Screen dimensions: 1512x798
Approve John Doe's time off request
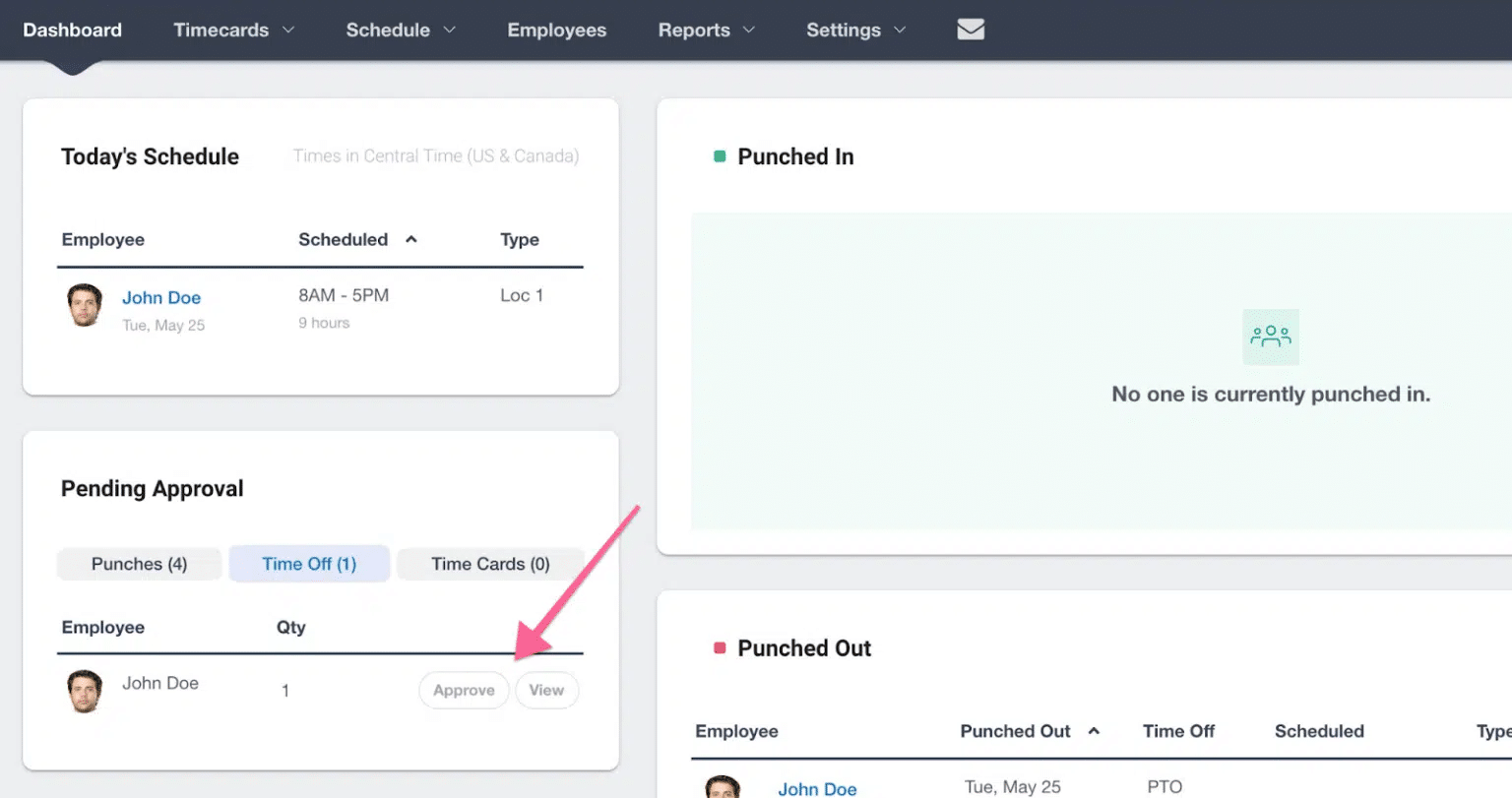point(464,690)
